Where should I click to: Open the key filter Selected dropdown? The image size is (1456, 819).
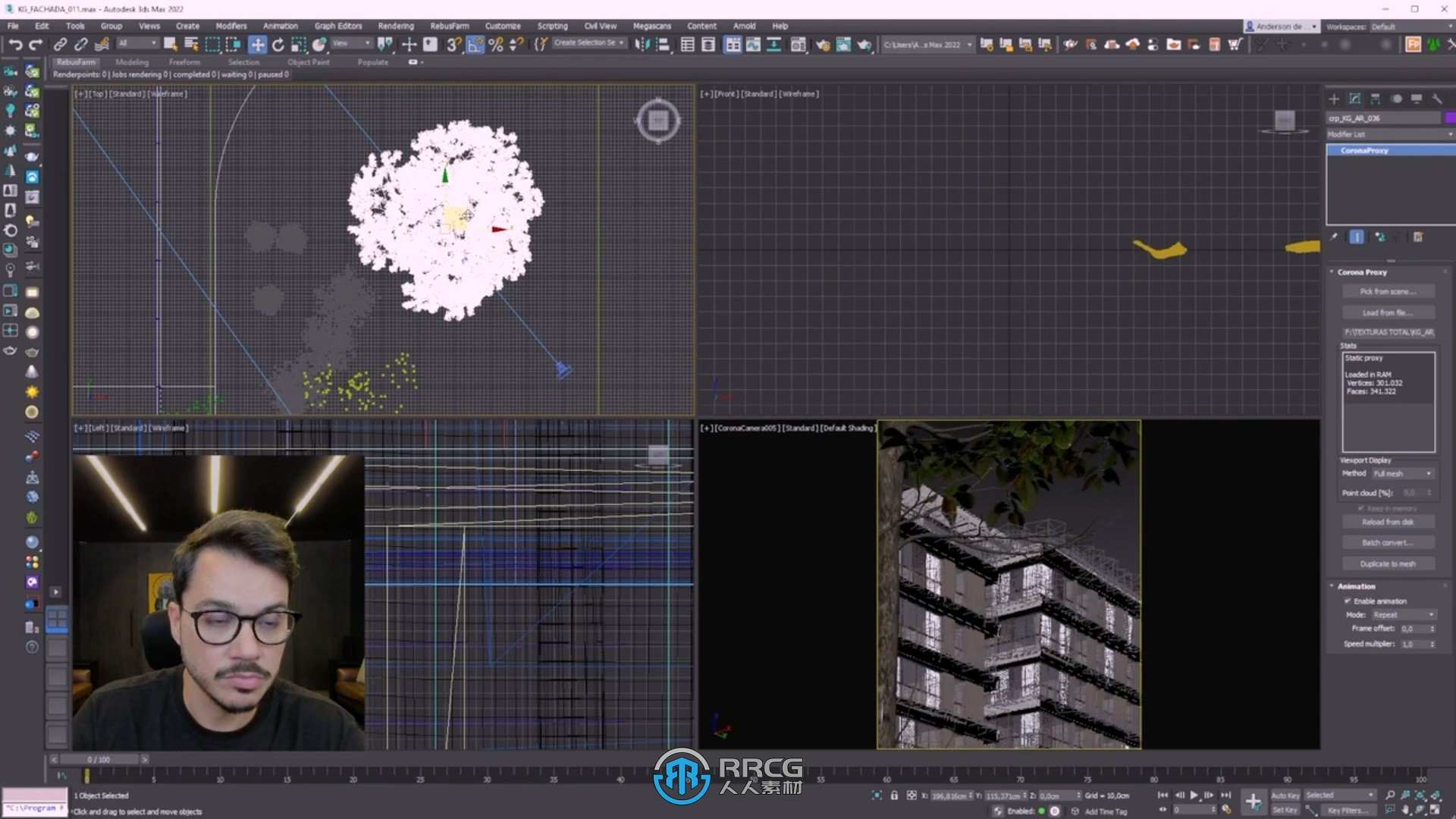(1340, 795)
